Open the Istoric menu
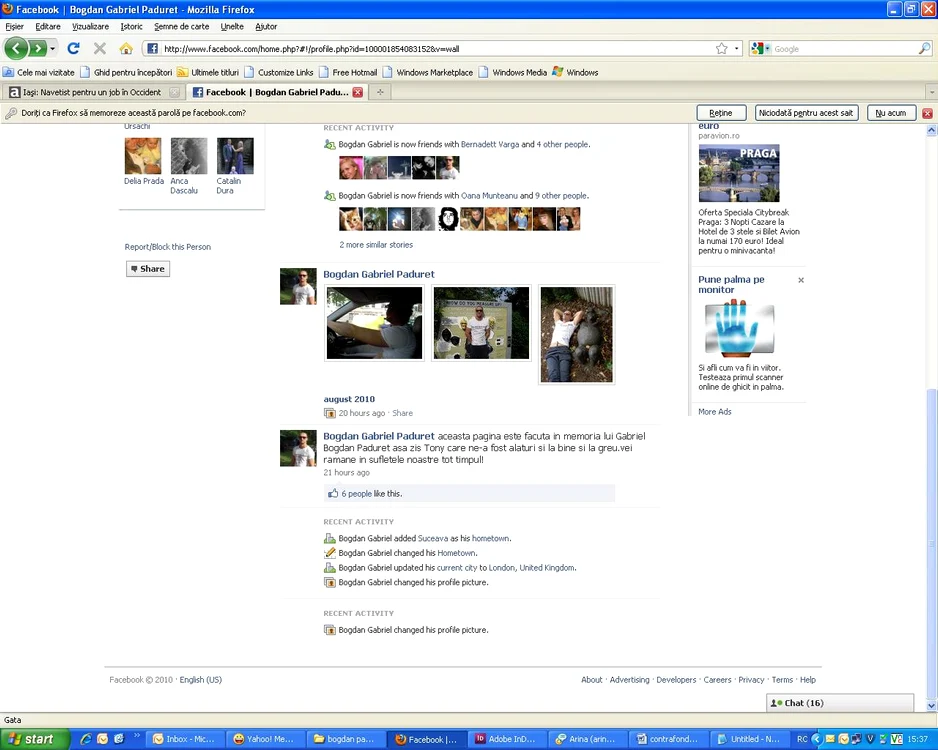 click(131, 26)
